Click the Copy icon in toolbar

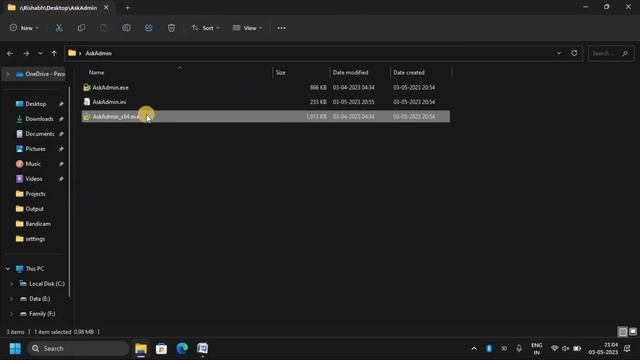pyautogui.click(x=82, y=28)
